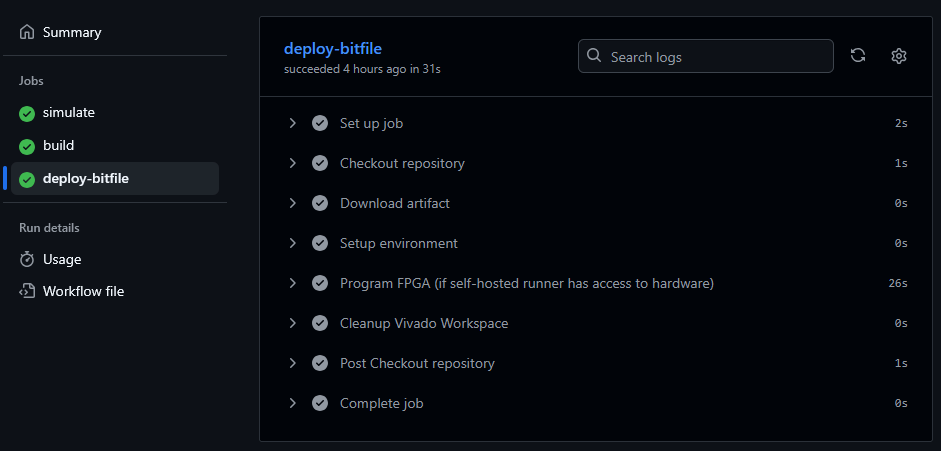Viewport: 941px width, 451px height.
Task: Expand the Complete job step chevron
Action: click(293, 403)
